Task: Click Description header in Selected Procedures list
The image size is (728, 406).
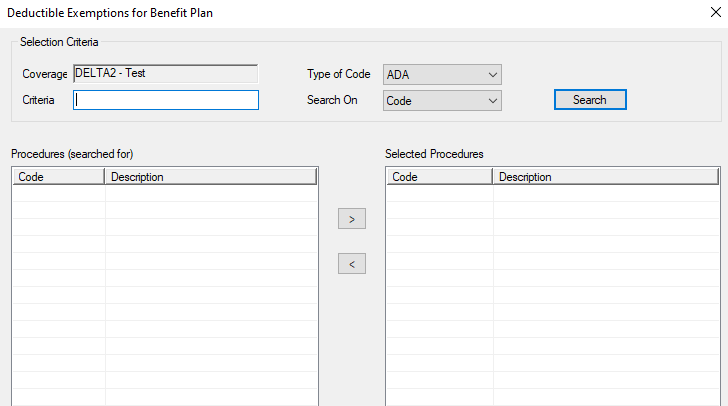Action: point(605,177)
